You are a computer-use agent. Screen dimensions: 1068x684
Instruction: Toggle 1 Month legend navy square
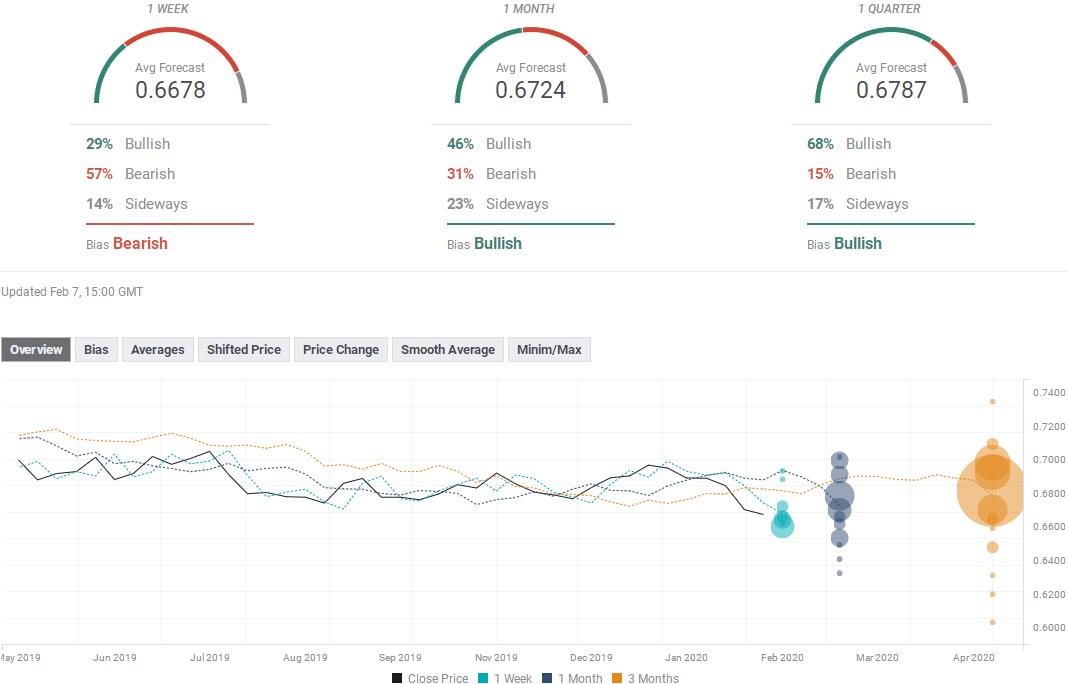pyautogui.click(x=547, y=678)
